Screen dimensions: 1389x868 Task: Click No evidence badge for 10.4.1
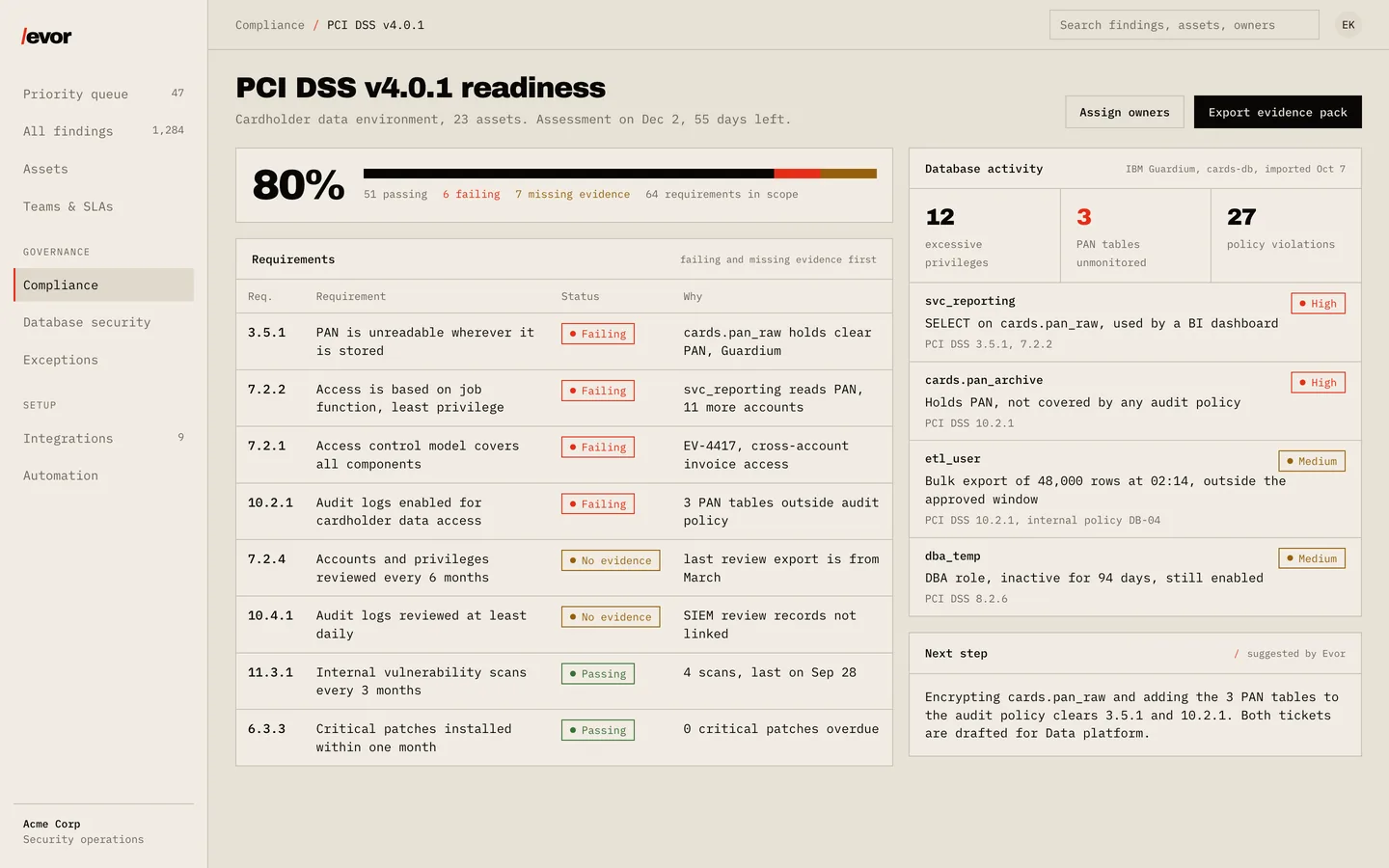[x=611, y=617]
